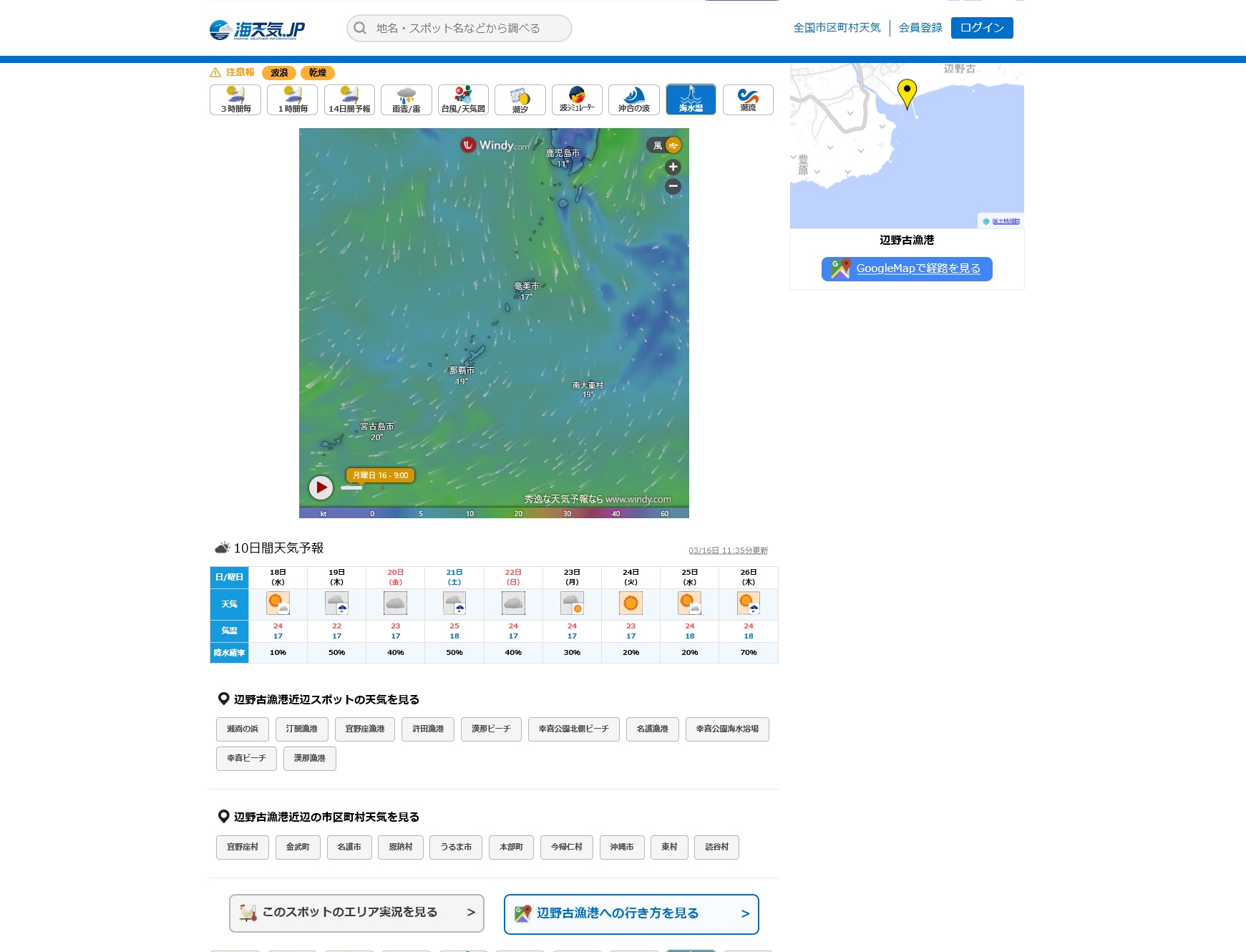The image size is (1246, 952).
Task: Zoom out on the Windy map
Action: point(673,187)
